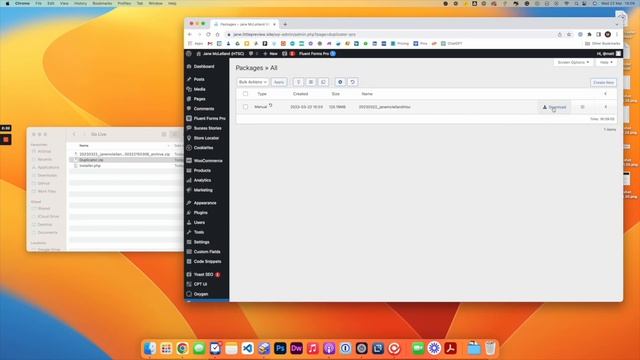This screenshot has height=360, width=640.
Task: Open Marketing in sidebar
Action: click(203, 190)
